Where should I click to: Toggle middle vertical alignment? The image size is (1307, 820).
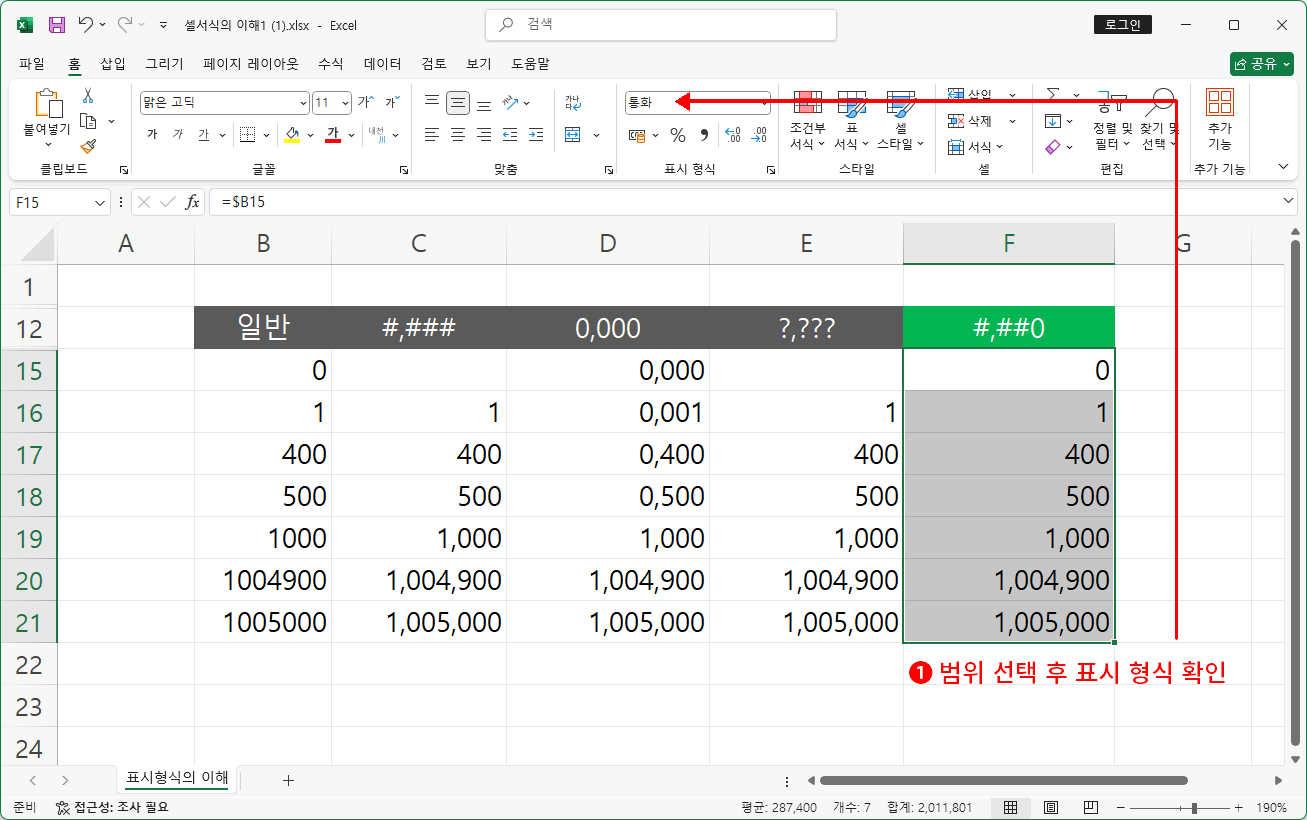click(458, 103)
